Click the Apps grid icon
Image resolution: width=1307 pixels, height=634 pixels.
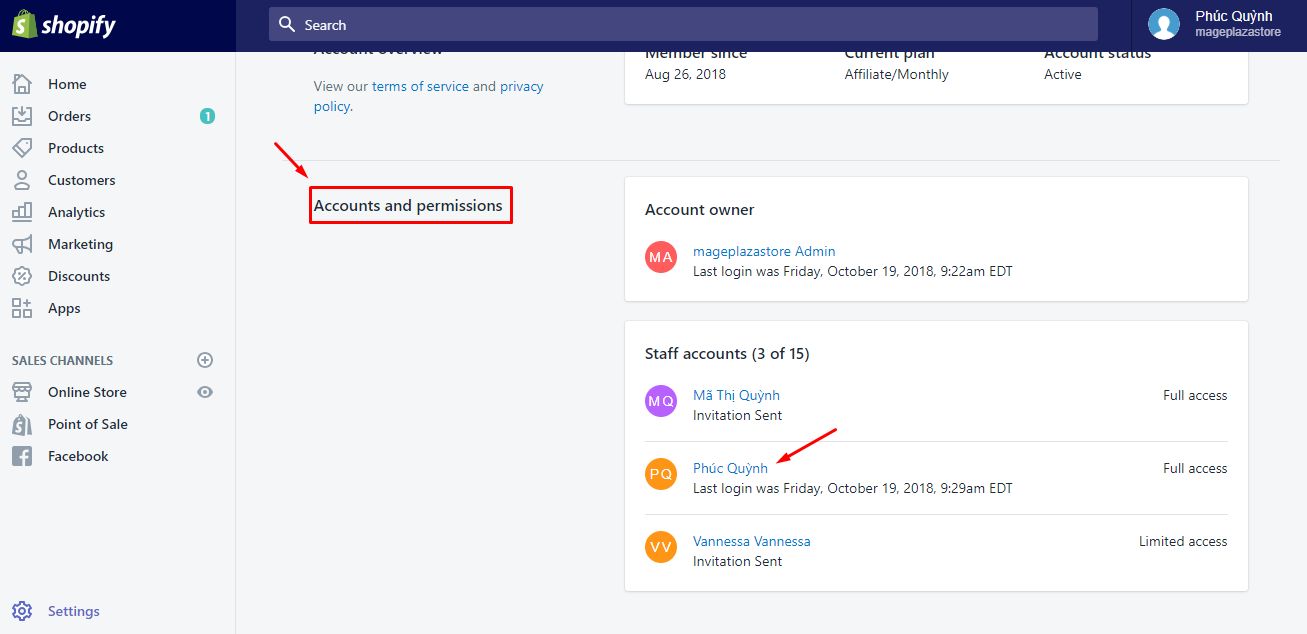22,308
